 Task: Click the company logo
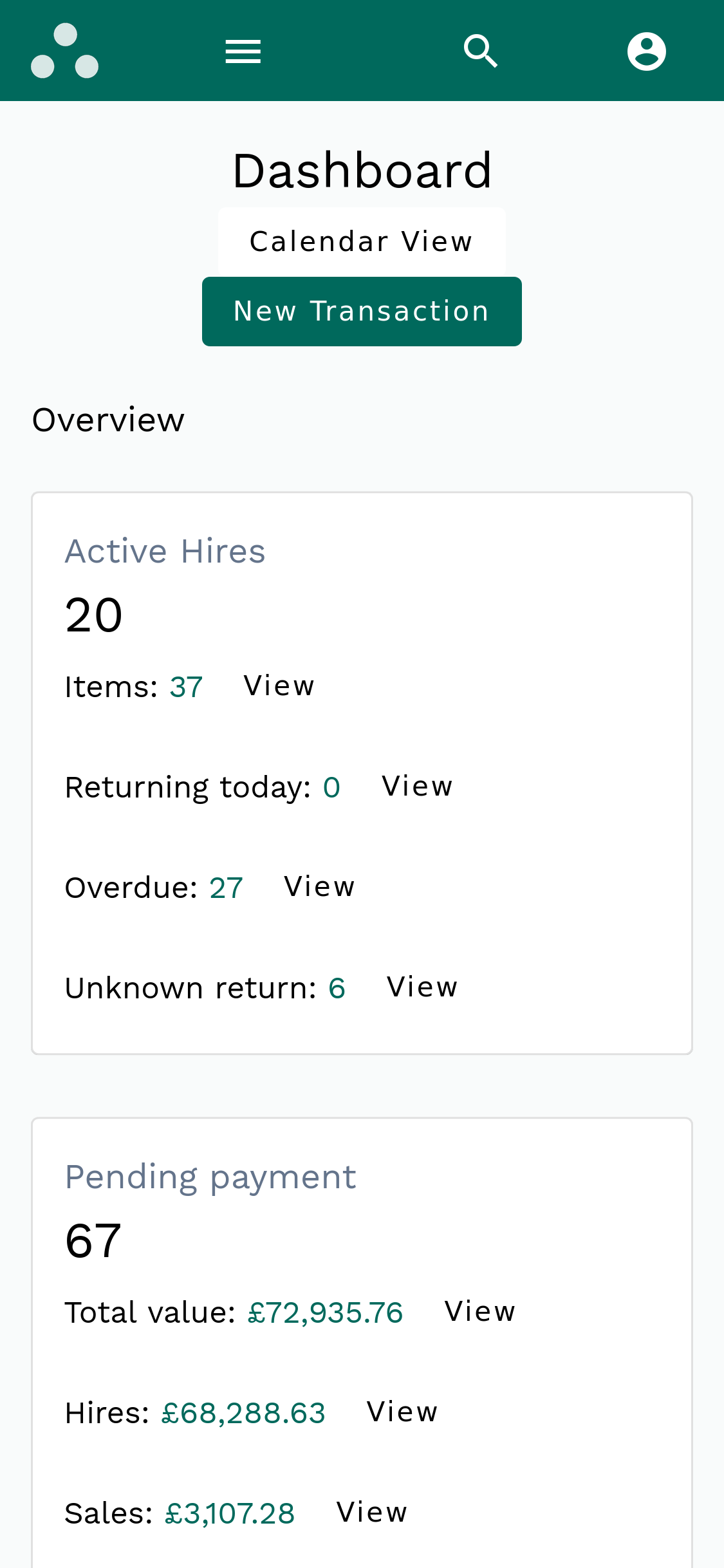point(65,49)
